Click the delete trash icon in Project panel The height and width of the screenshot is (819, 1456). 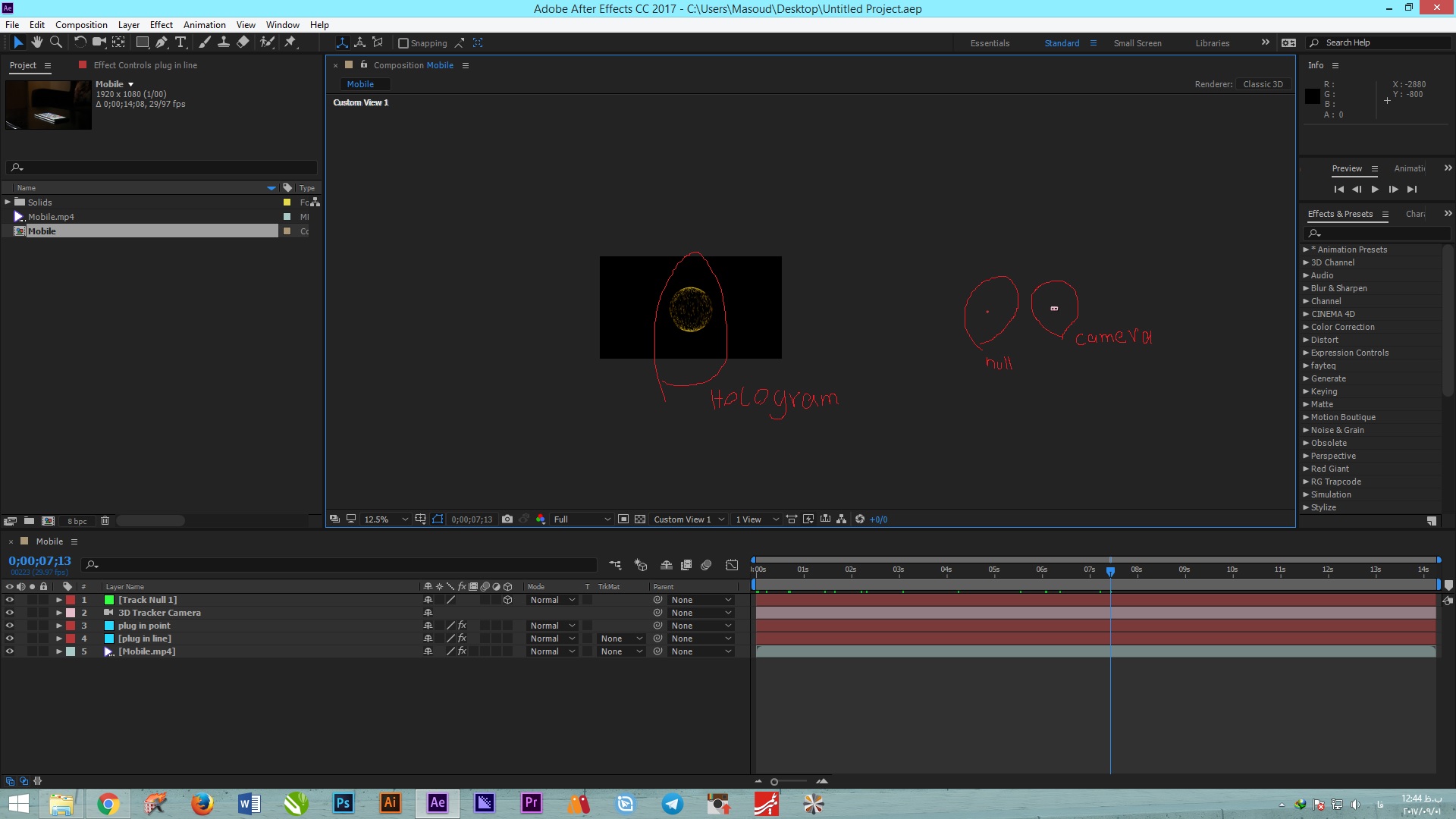pos(105,521)
